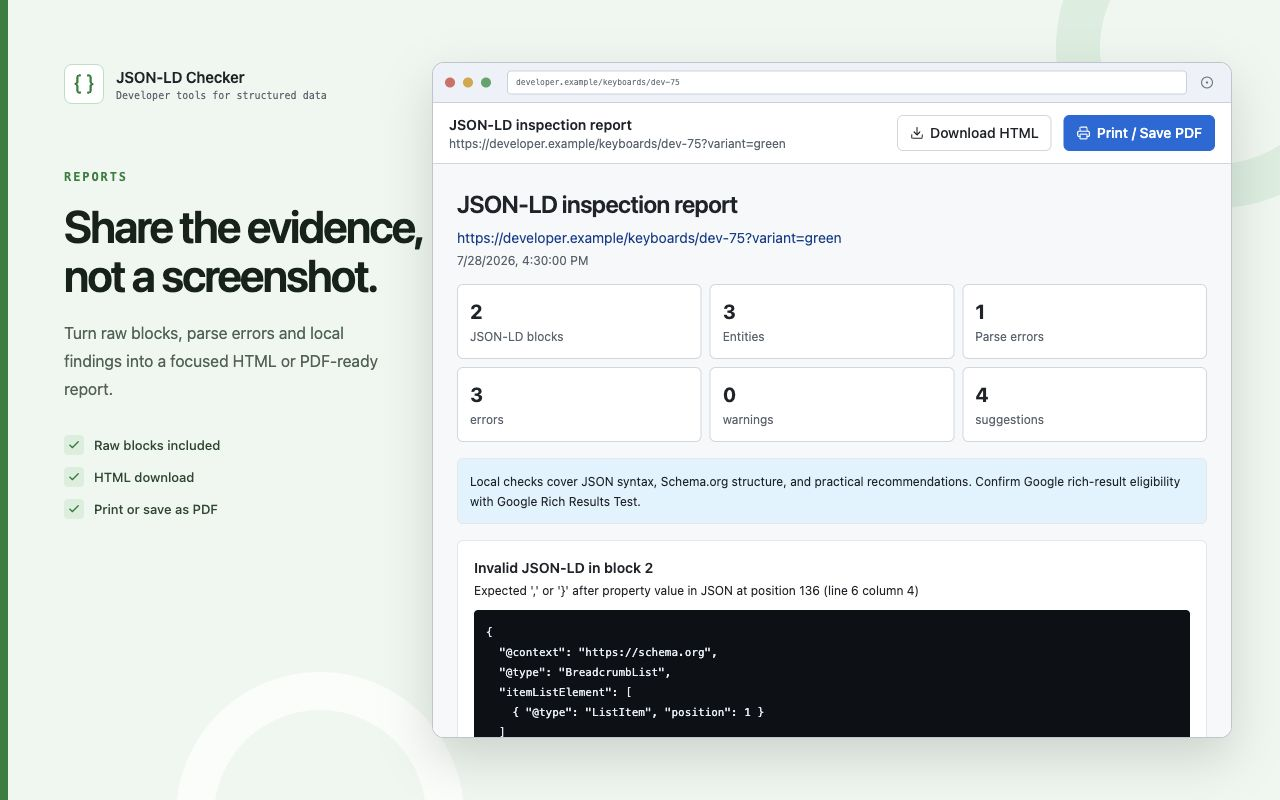Click 'Invalid JSON-LD in block 2' heading

point(563,568)
